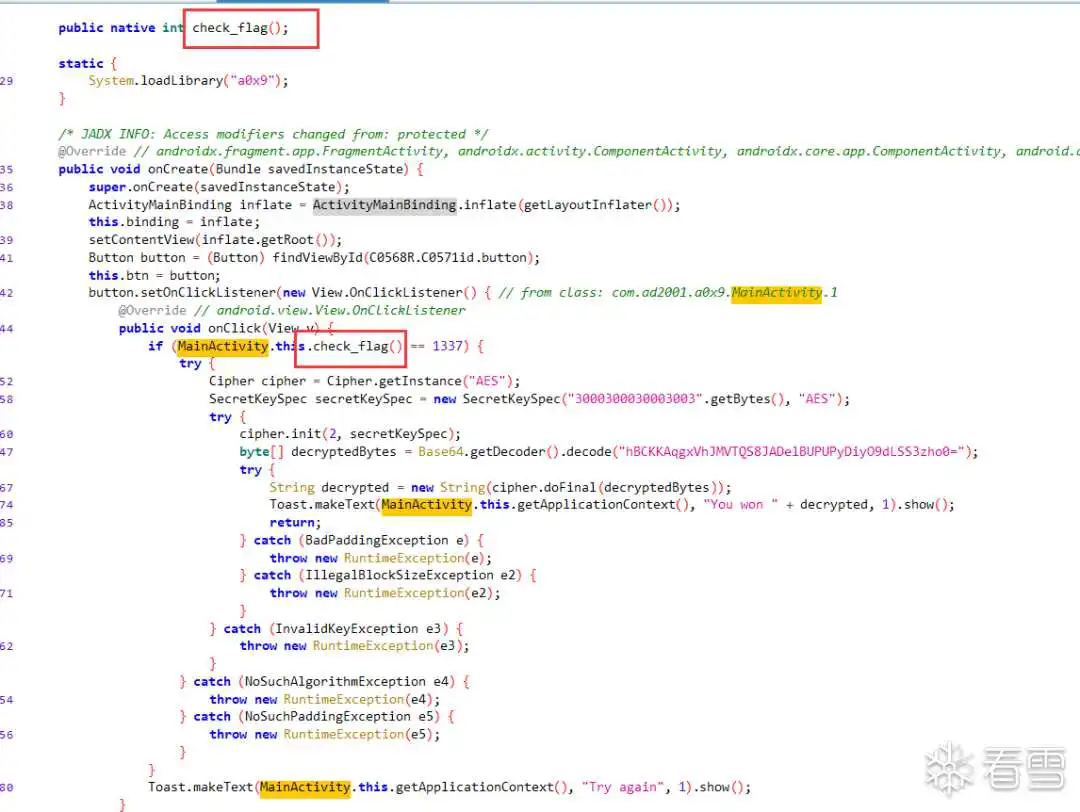
Task: Click the 1337 constant value
Action: coord(447,346)
